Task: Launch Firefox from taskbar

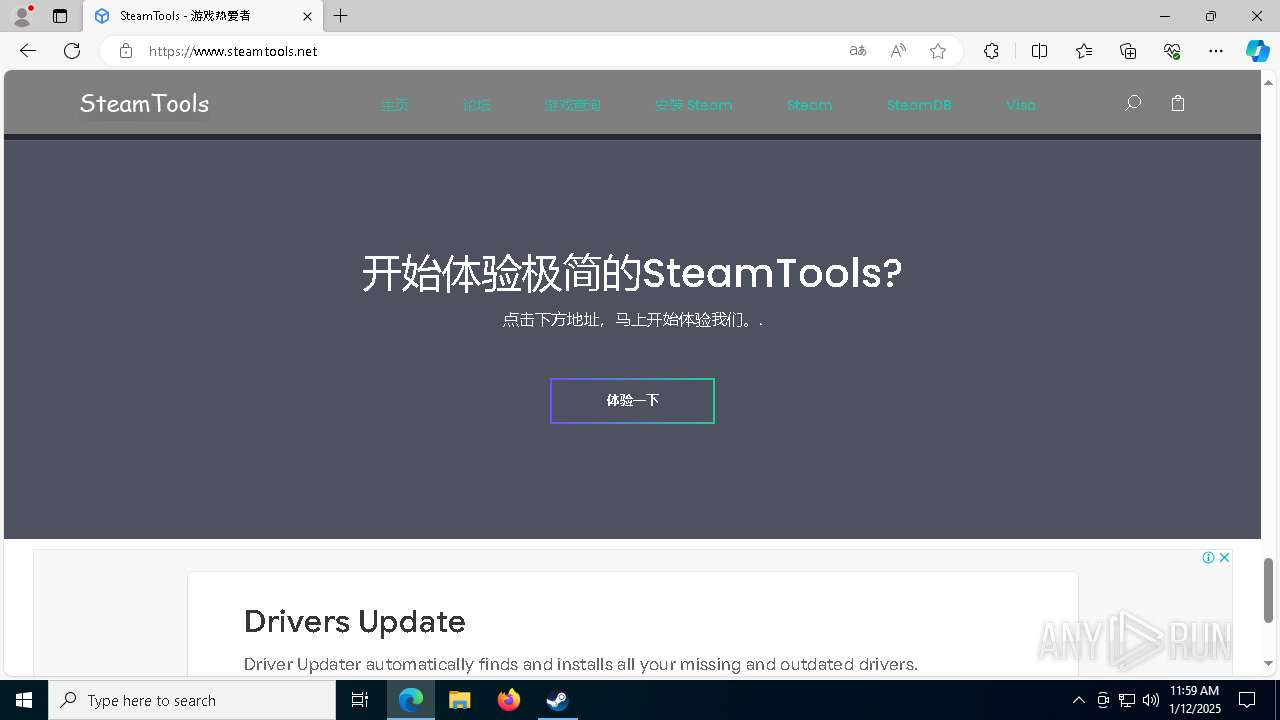Action: (x=509, y=700)
